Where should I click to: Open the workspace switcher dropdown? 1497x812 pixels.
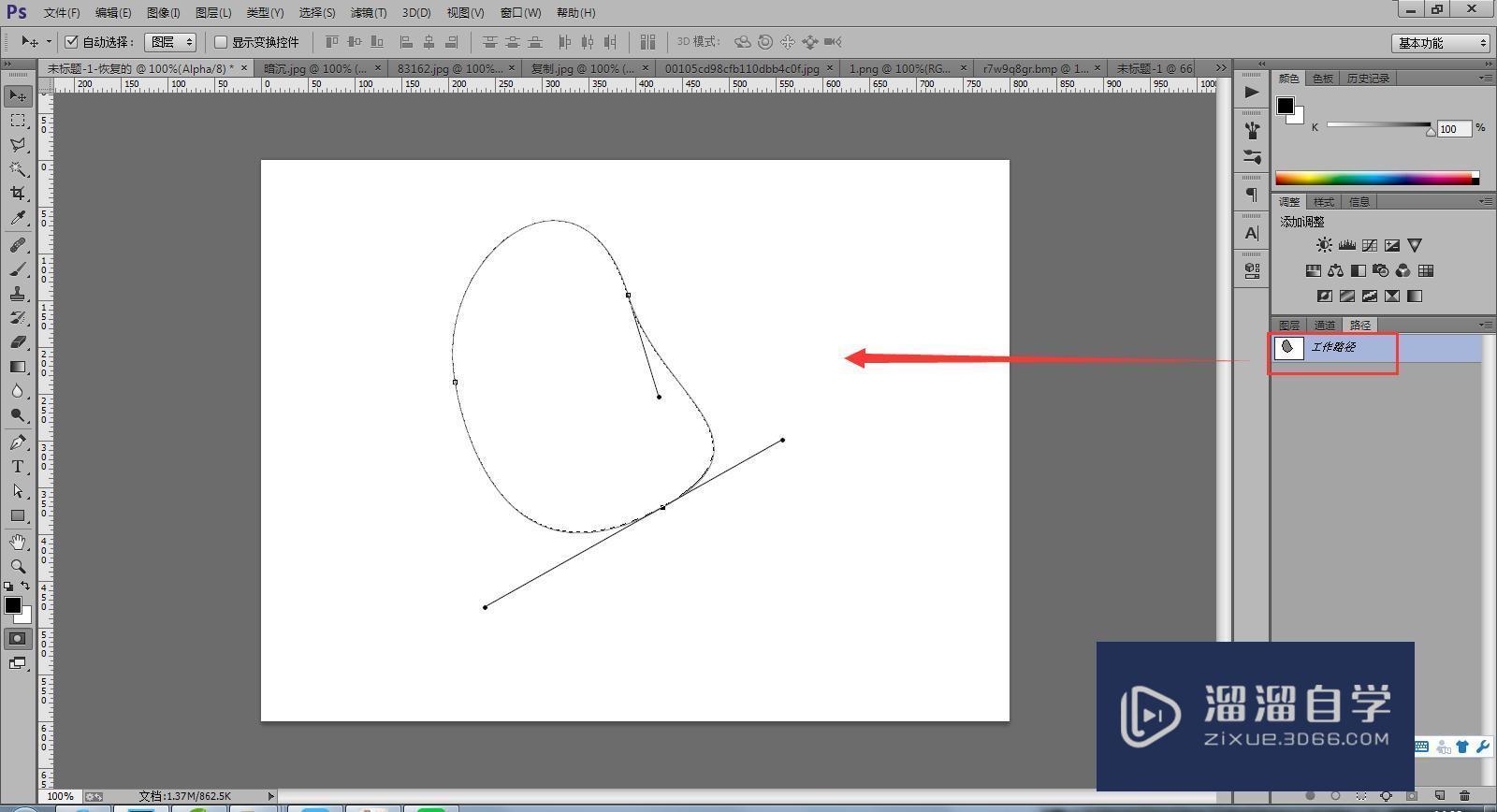click(x=1441, y=43)
